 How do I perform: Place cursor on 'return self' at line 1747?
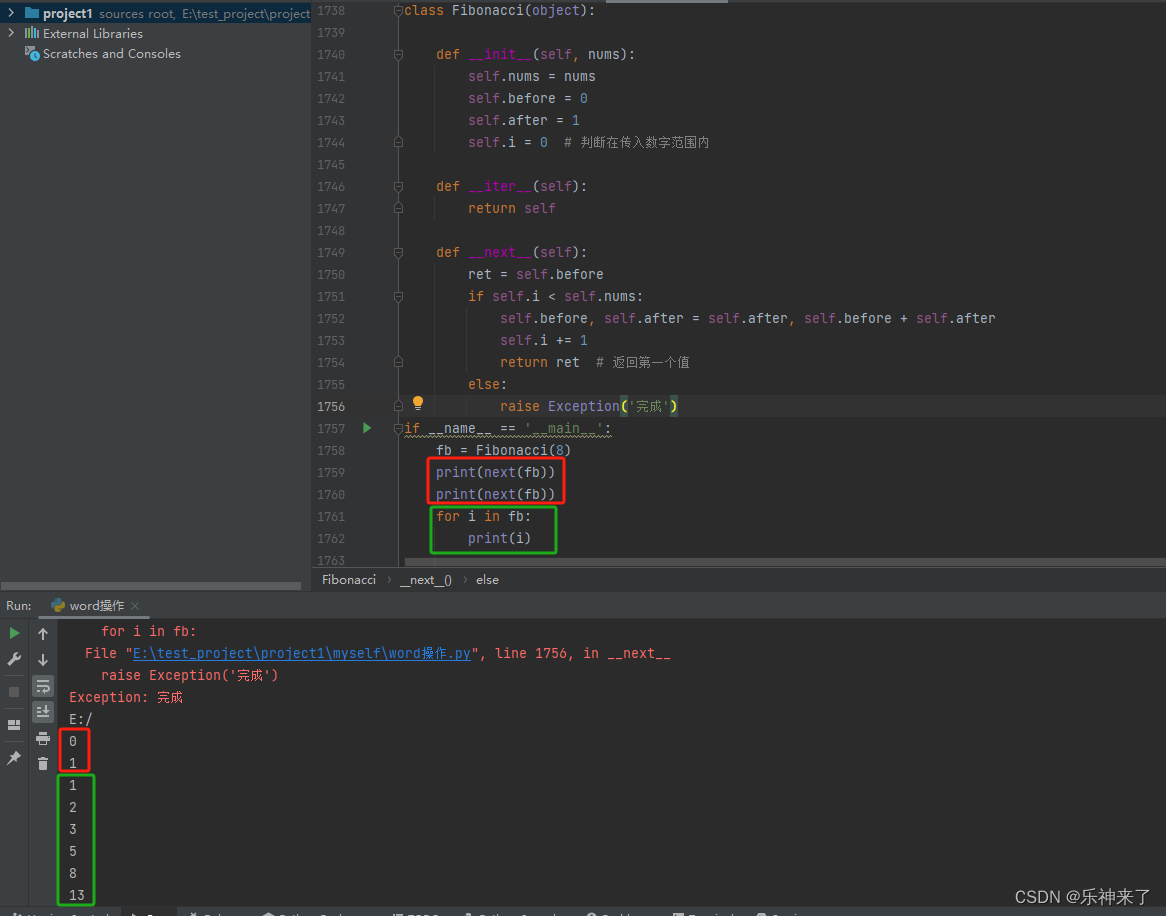click(x=512, y=208)
